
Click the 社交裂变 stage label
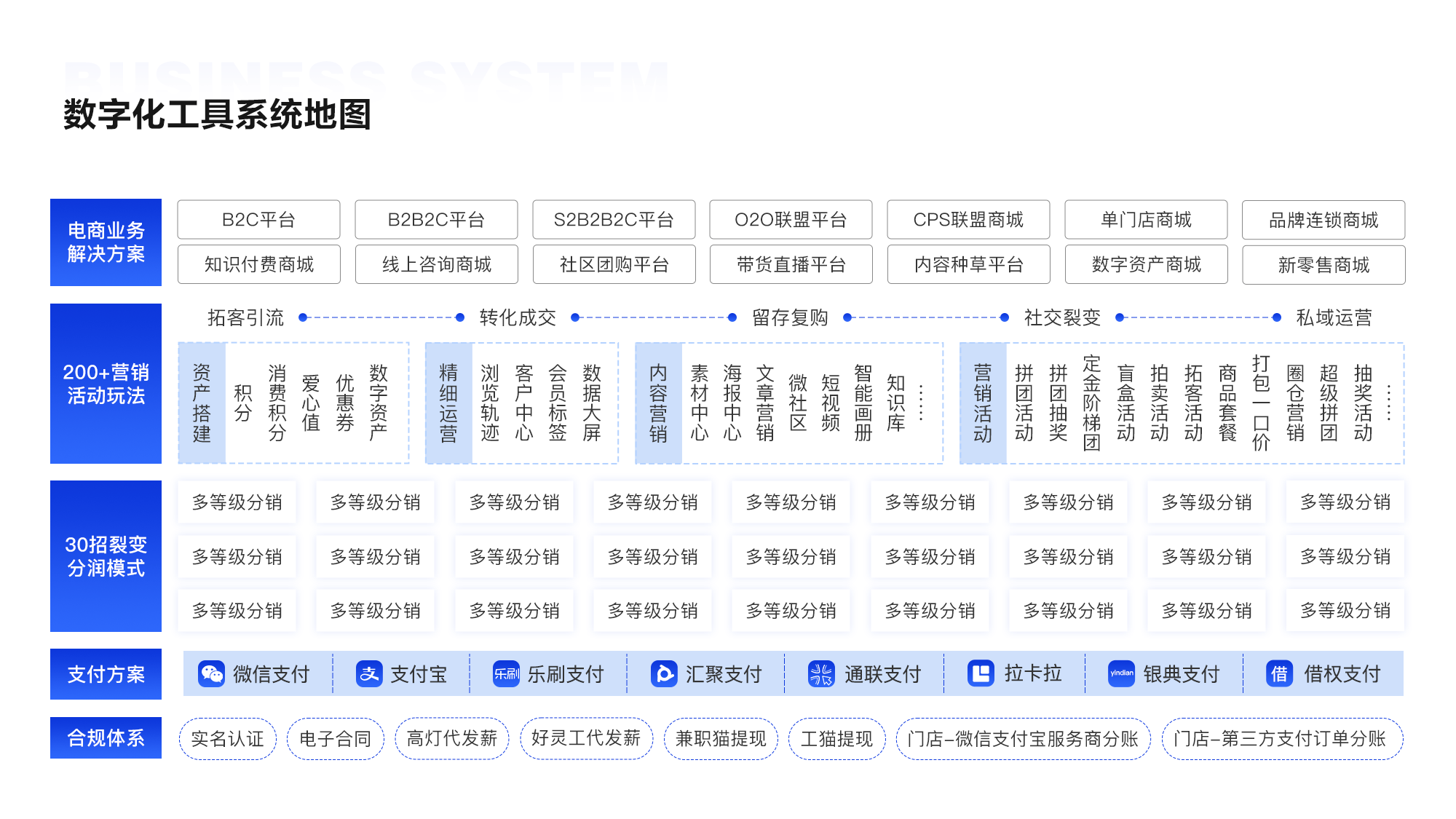1062,317
